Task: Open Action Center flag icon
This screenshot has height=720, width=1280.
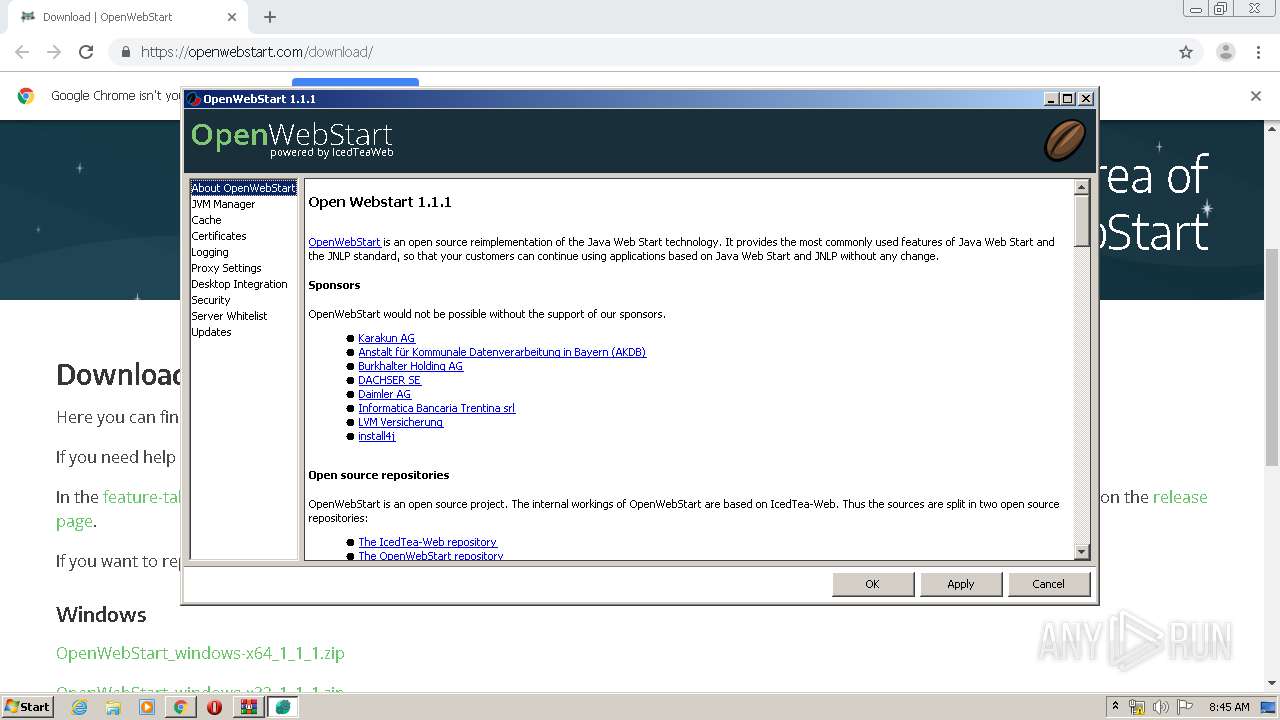Action: coord(1185,707)
